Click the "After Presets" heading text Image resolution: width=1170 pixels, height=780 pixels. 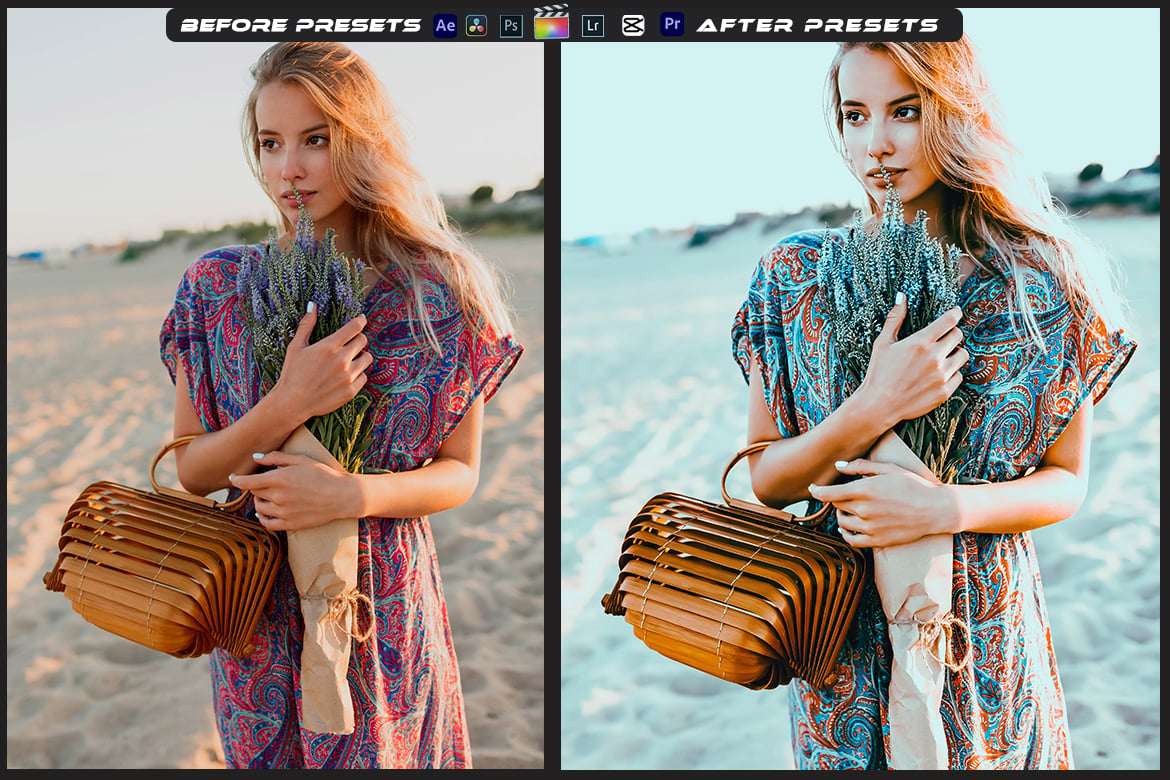[817, 25]
